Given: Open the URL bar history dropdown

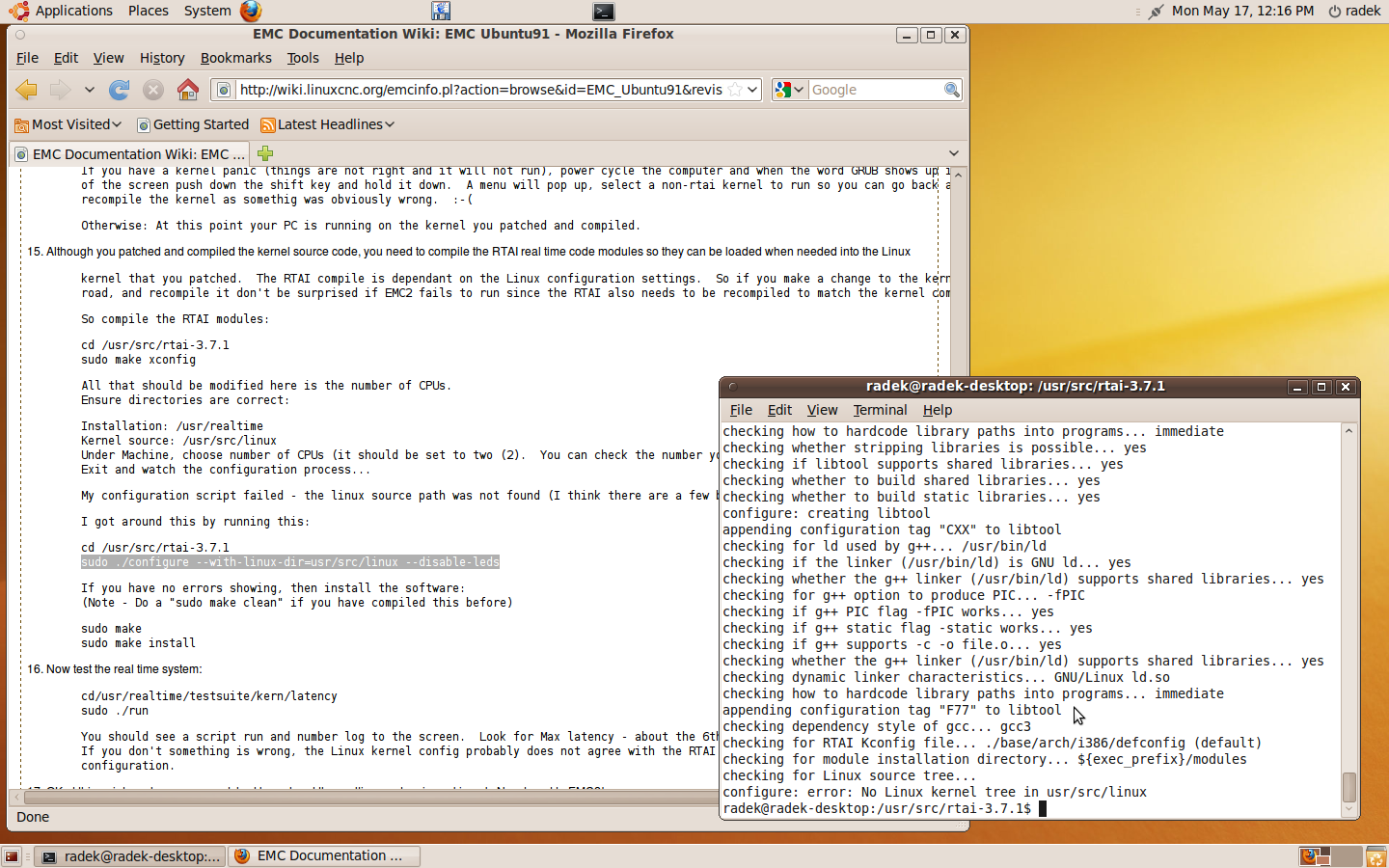Looking at the screenshot, I should coord(753,90).
